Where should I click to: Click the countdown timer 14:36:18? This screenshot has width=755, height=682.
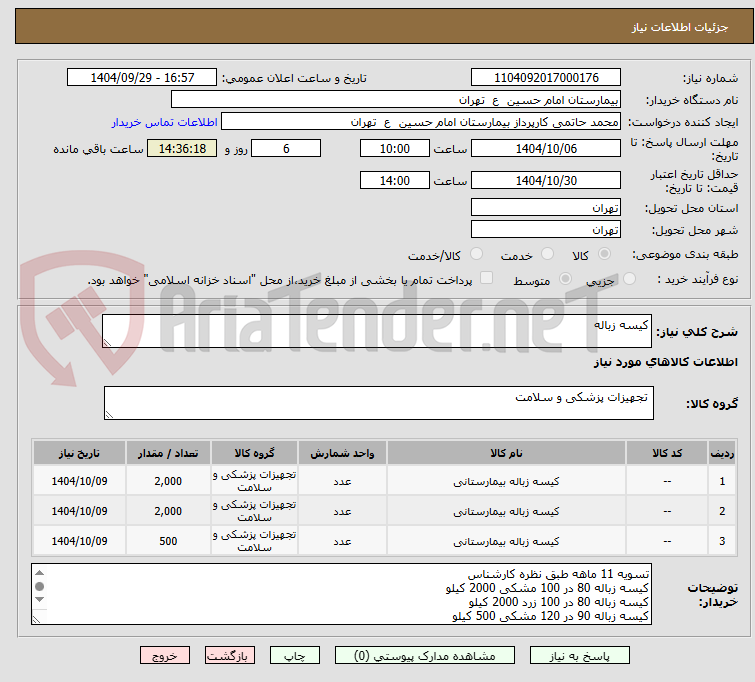(182, 148)
